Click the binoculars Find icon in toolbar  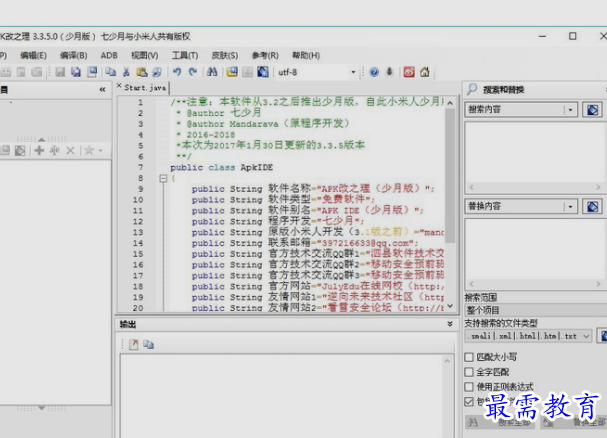pos(212,72)
